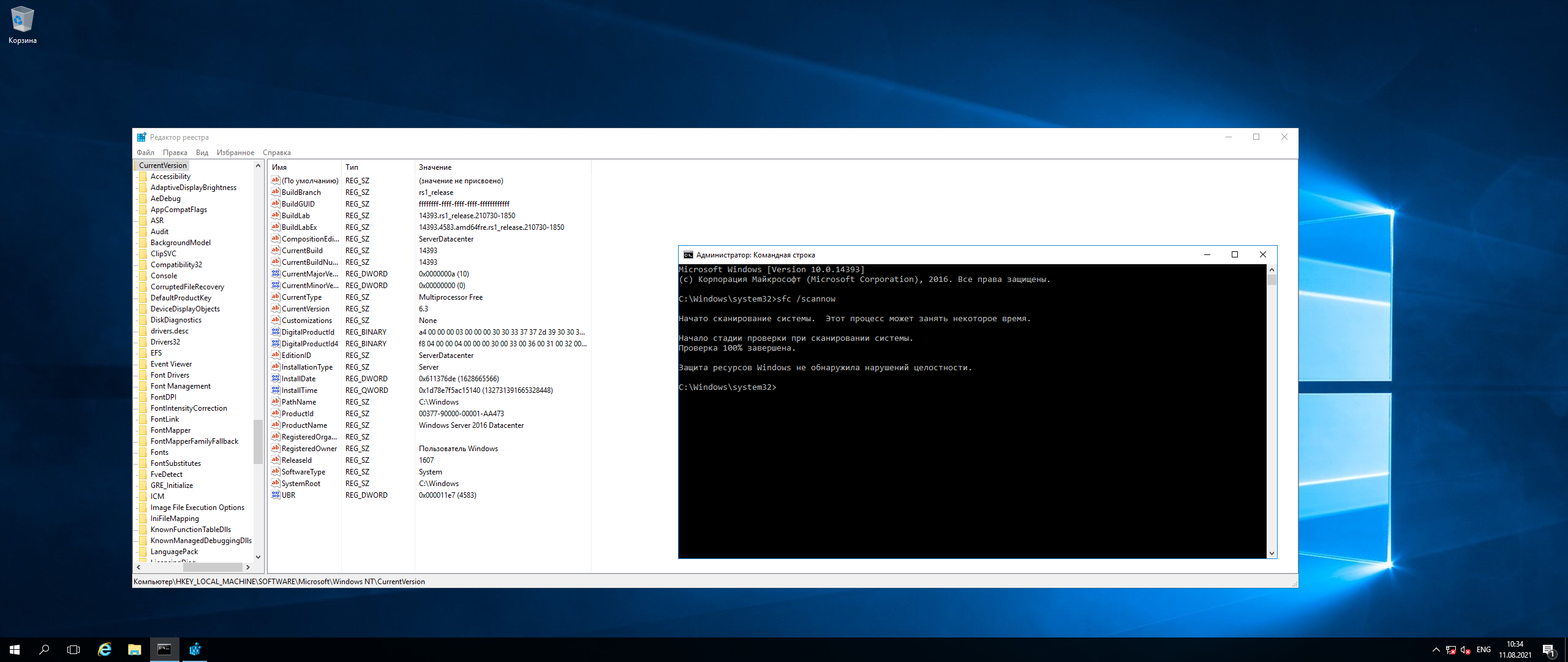Click the command prompt input line
The height and width of the screenshot is (662, 1568).
pos(728,387)
